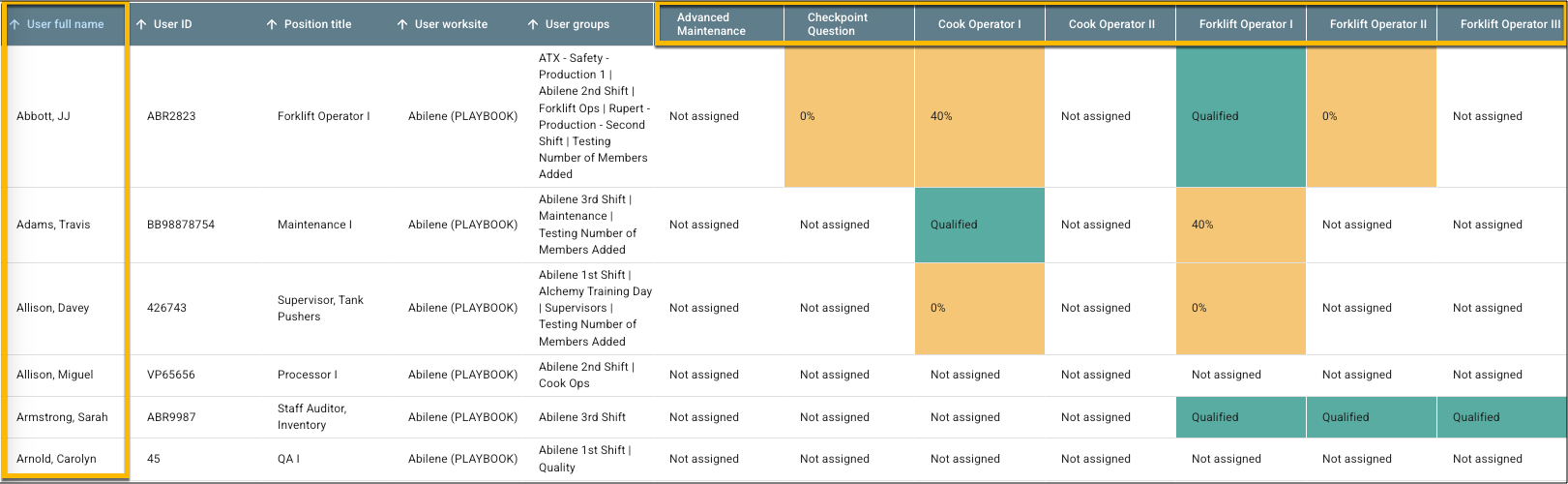The width and height of the screenshot is (1568, 484).
Task: Click Abbott, JJ's 40% Cook Operator I cell
Action: click(x=979, y=116)
